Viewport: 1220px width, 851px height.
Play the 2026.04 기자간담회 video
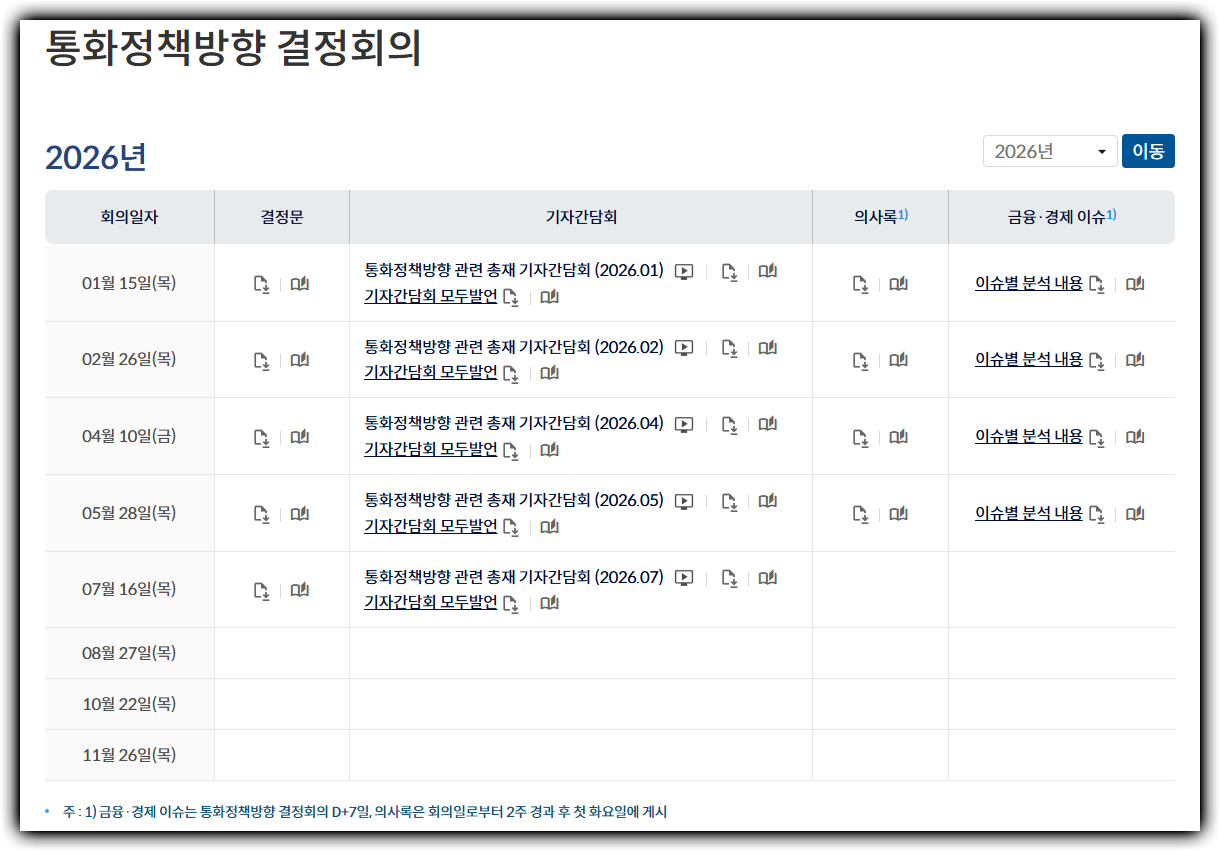pyautogui.click(x=684, y=424)
